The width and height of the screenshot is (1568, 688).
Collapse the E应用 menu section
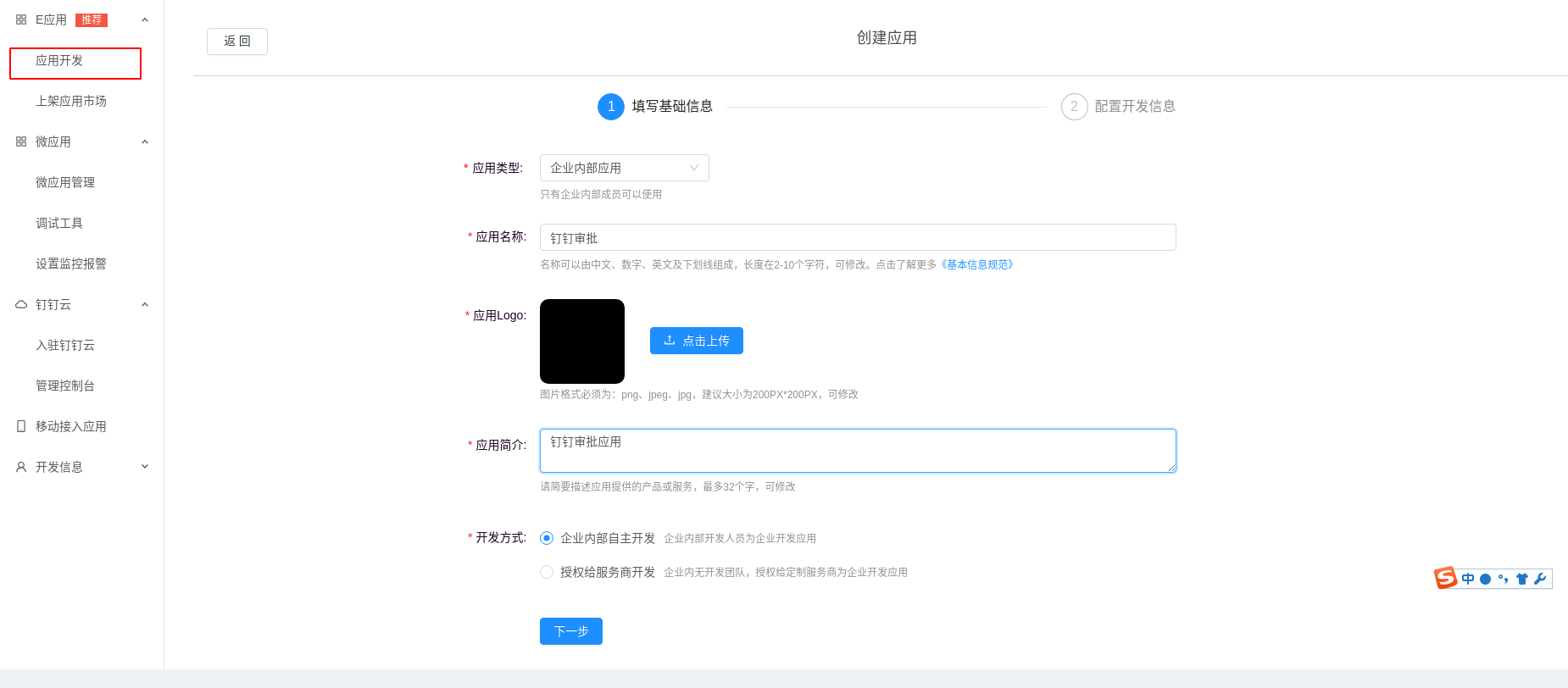[145, 19]
